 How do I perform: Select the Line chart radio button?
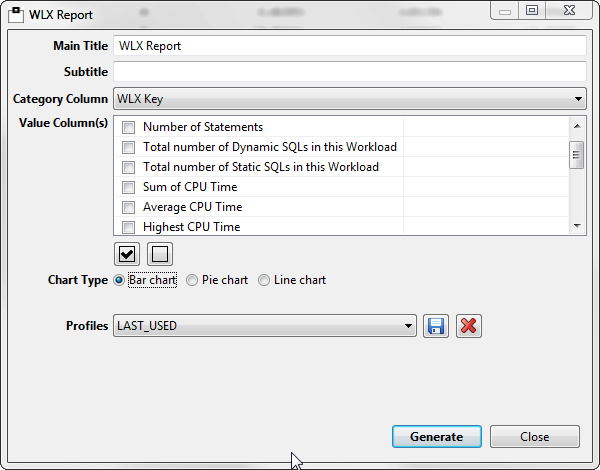(264, 280)
